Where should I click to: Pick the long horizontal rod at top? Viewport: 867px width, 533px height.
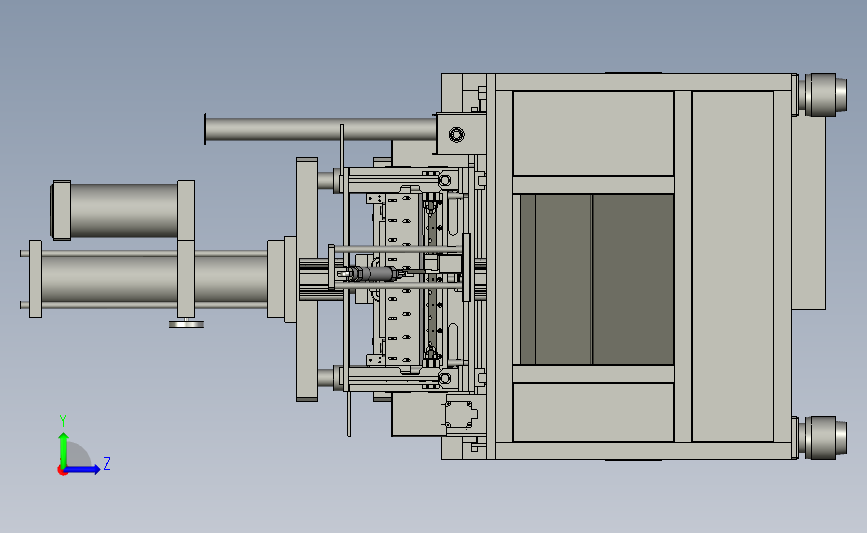point(320,129)
